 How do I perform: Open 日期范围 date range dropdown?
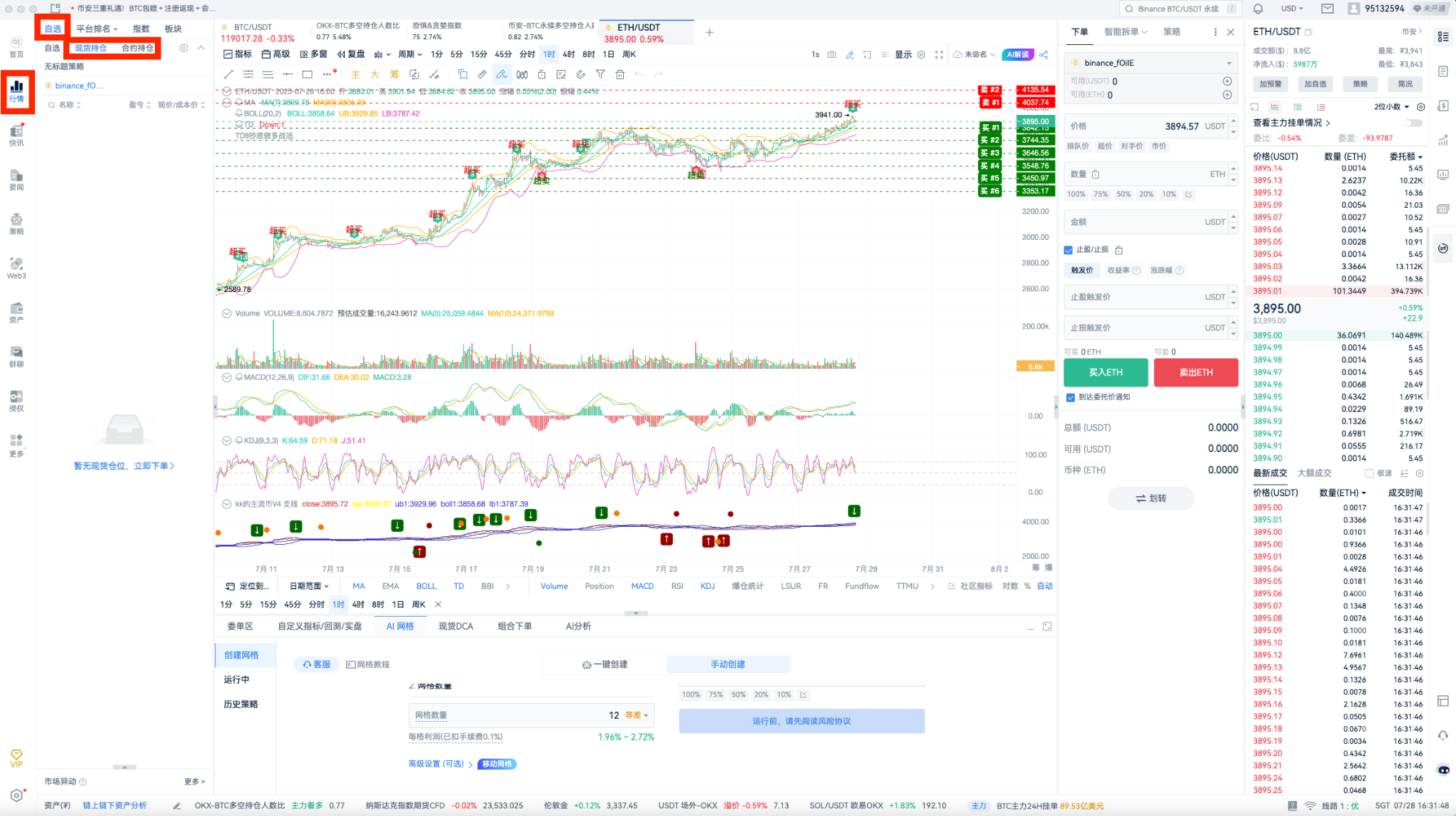(309, 586)
